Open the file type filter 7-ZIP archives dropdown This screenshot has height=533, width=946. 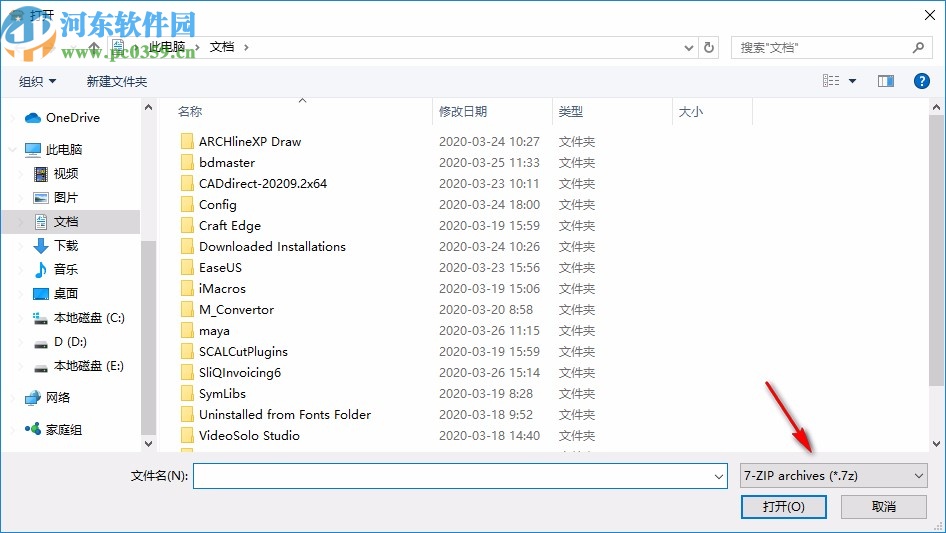(x=833, y=476)
